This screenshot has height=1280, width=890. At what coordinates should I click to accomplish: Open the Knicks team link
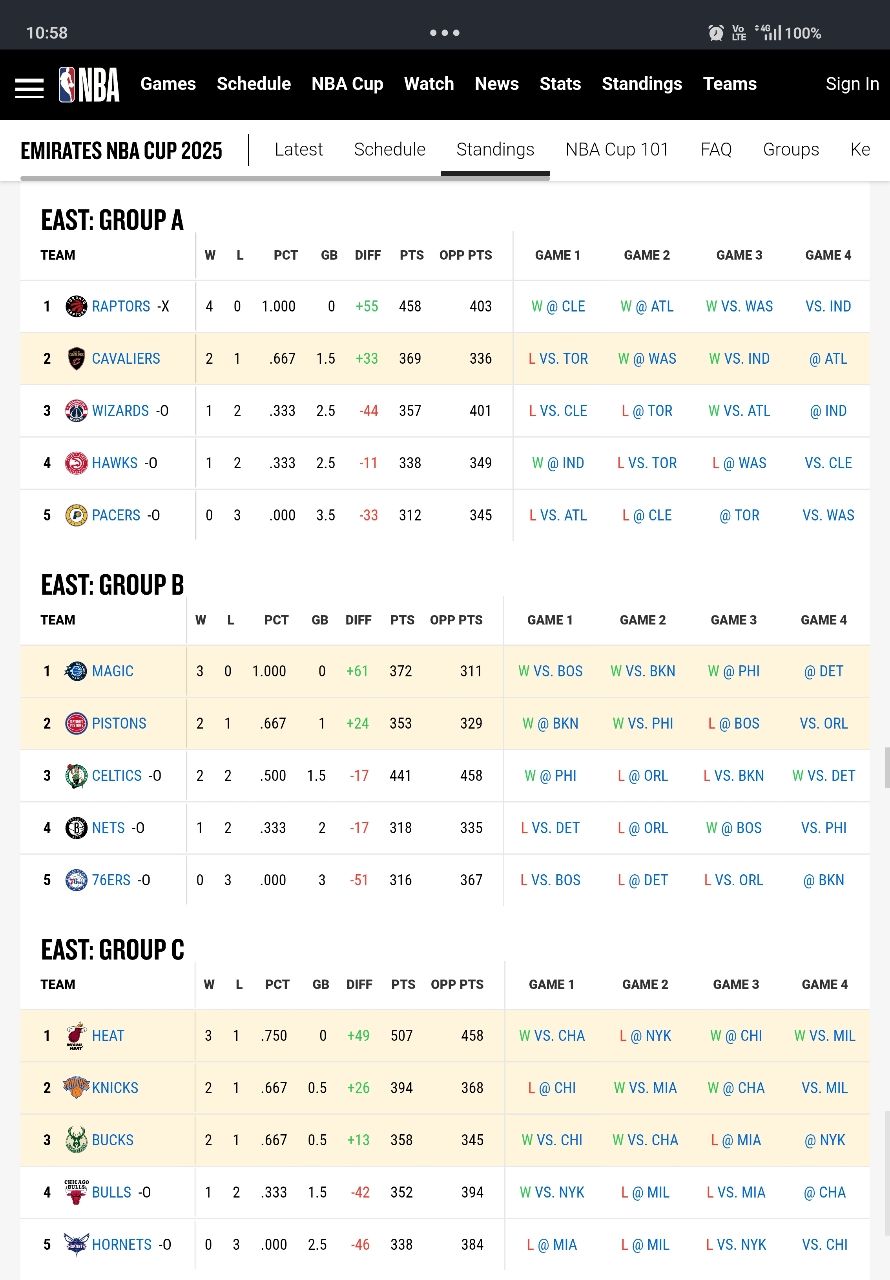(115, 1088)
